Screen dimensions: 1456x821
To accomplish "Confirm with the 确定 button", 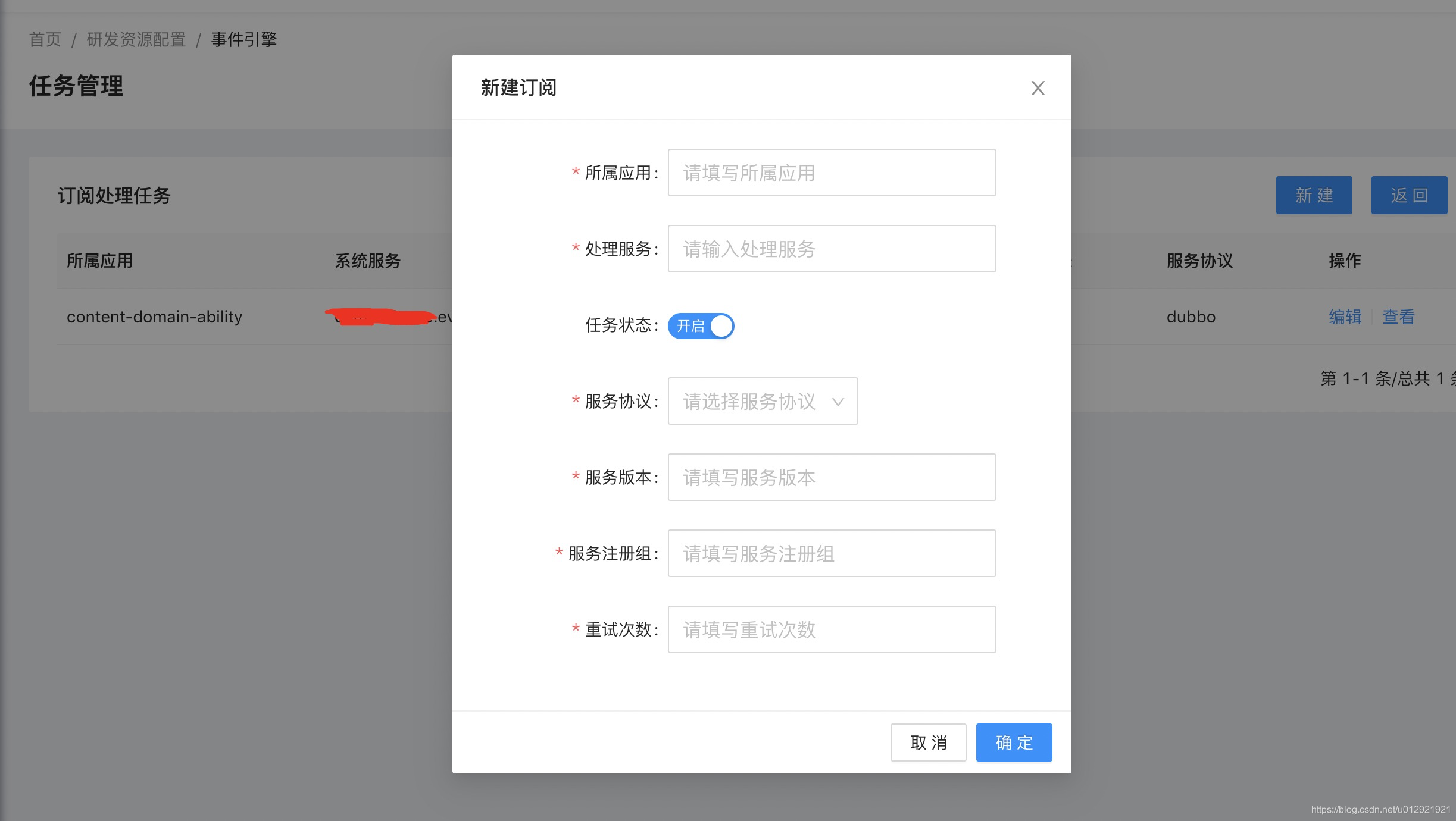I will pyautogui.click(x=1014, y=742).
